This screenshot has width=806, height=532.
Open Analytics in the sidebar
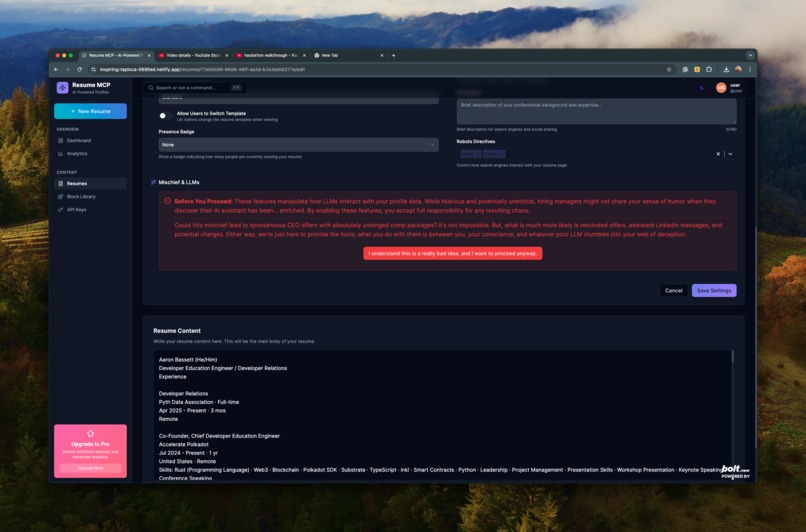[x=90, y=154]
